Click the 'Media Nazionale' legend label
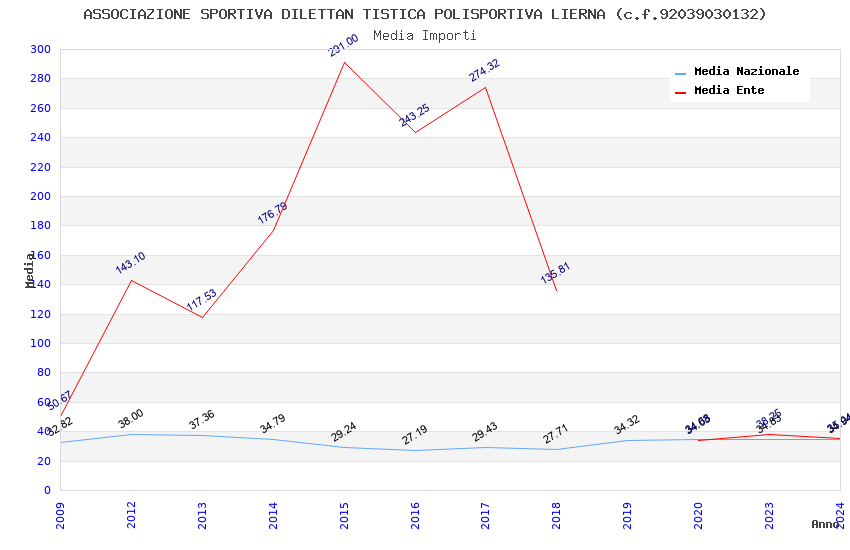The image size is (850, 550). click(746, 71)
